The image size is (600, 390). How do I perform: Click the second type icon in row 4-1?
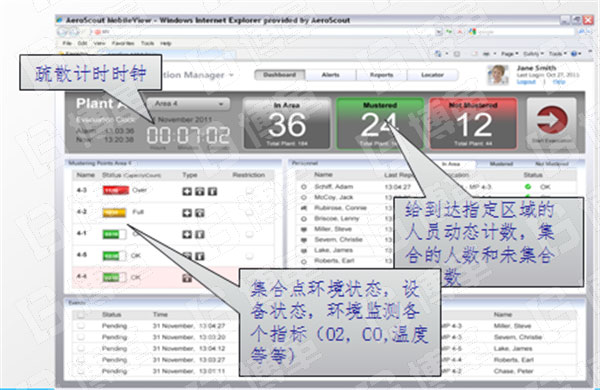click(200, 234)
